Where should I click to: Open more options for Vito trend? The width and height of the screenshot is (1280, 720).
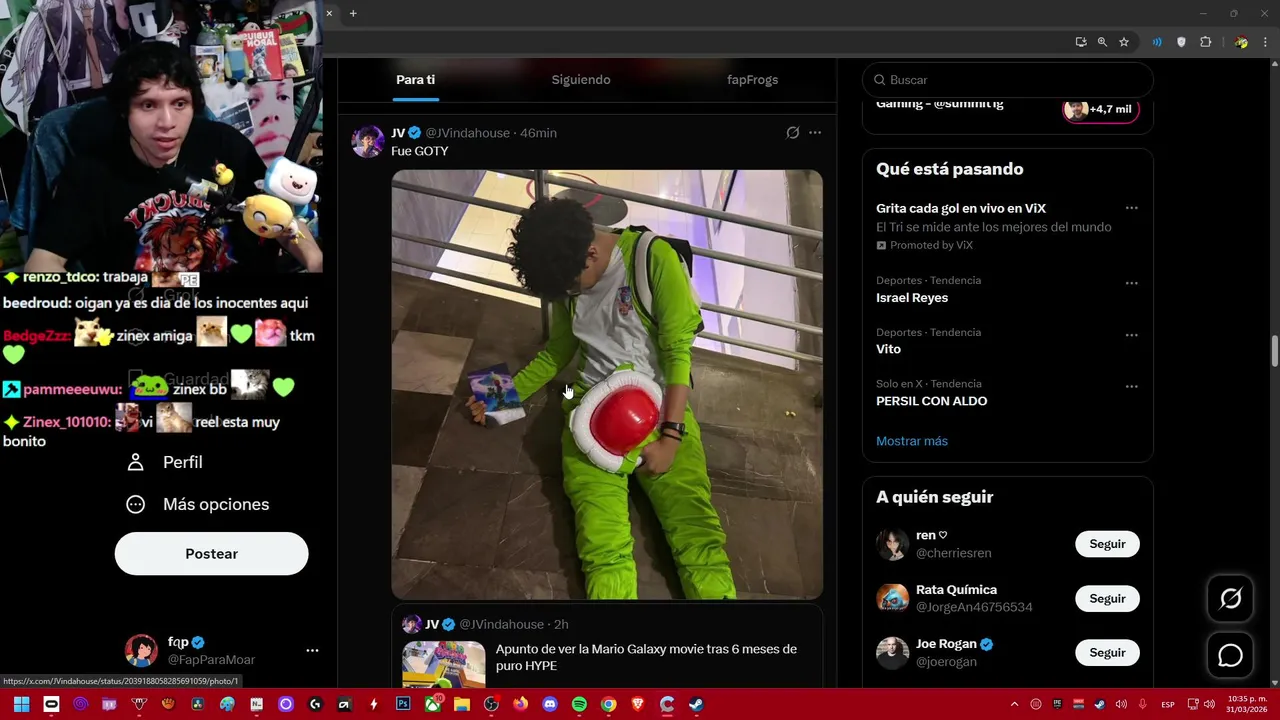point(1131,335)
